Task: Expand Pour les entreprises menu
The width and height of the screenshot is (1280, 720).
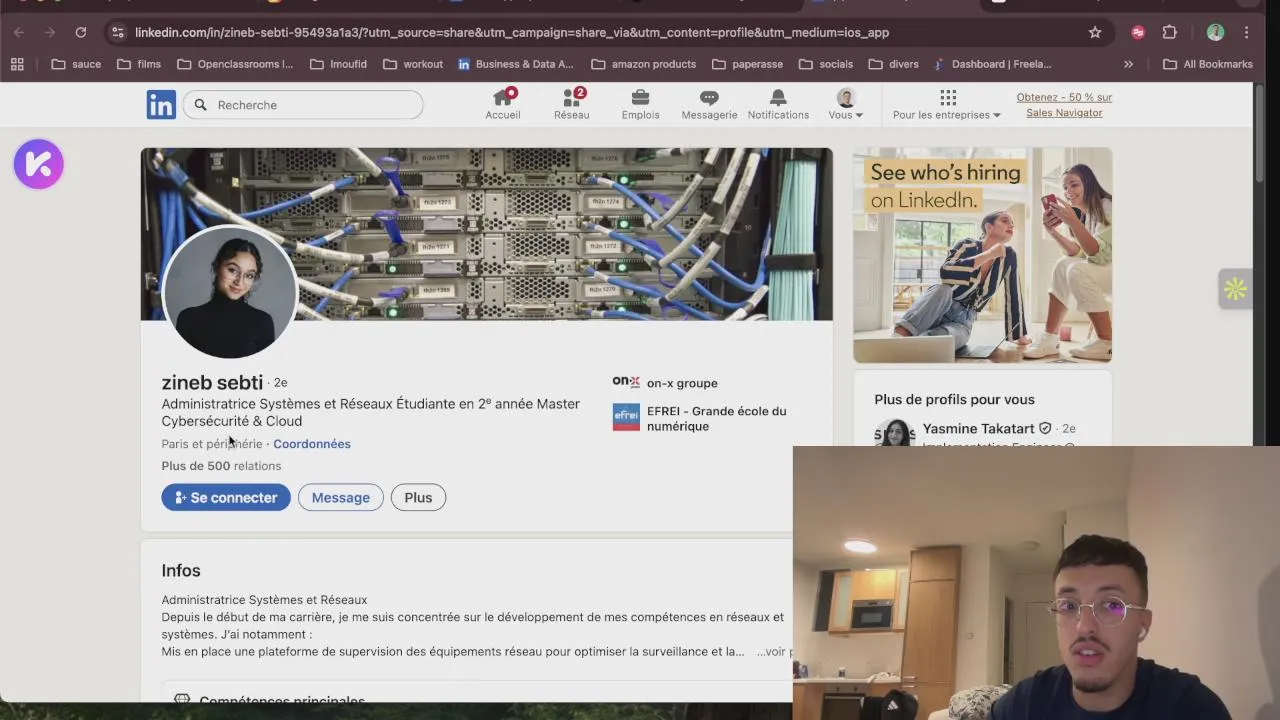Action: (947, 104)
